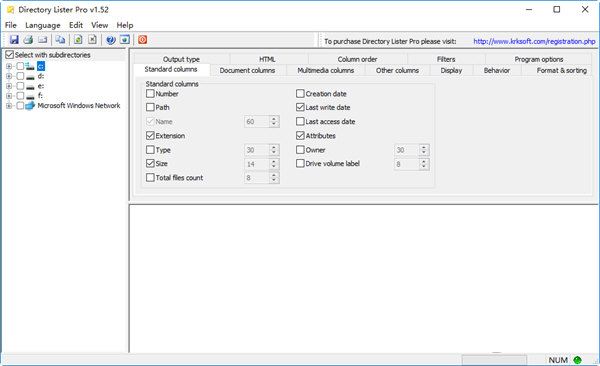Click the Size width input field
This screenshot has width=600, height=366.
[257, 164]
